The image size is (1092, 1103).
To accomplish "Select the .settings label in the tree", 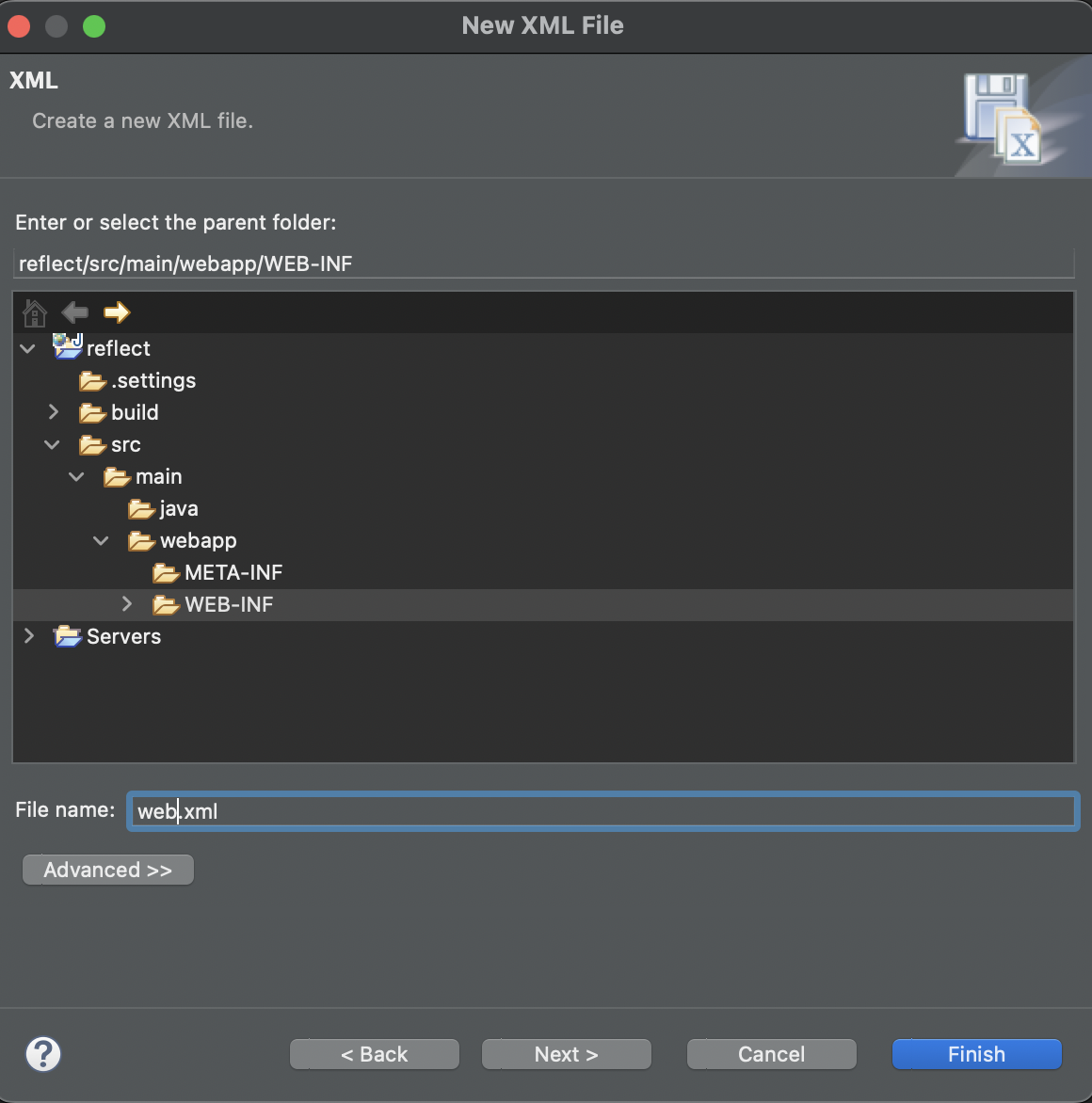I will (x=153, y=380).
